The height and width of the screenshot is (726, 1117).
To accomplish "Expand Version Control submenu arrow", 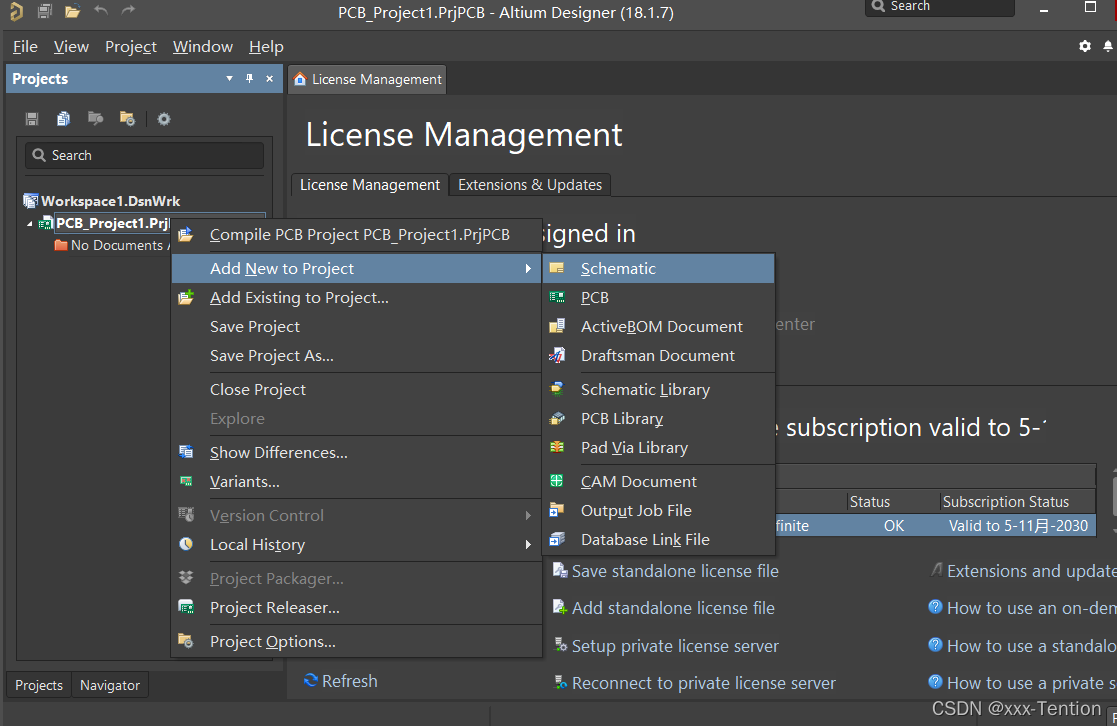I will point(528,515).
